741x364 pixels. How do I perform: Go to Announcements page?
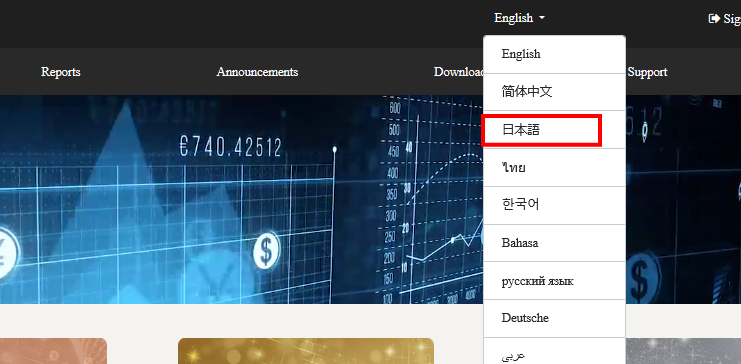(257, 72)
